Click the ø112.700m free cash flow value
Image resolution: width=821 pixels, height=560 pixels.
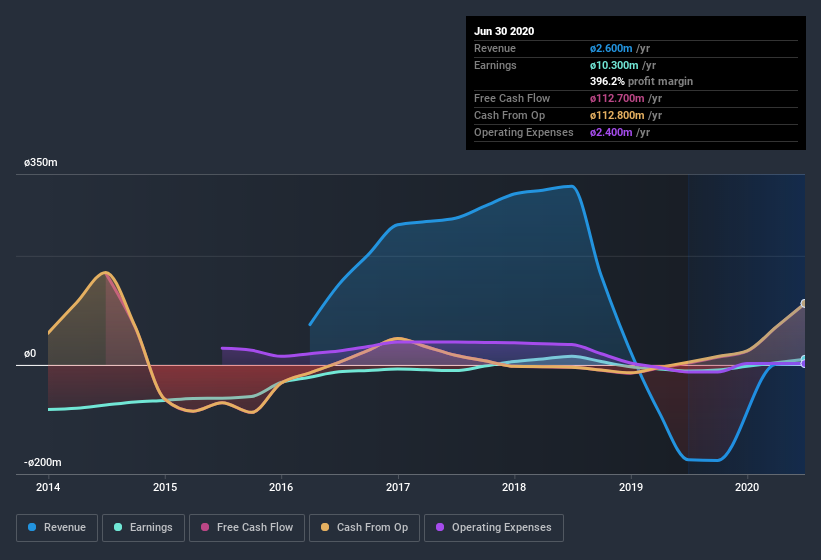click(x=617, y=98)
